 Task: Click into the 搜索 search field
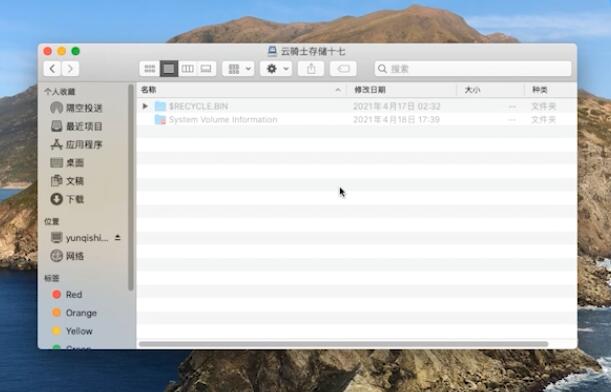[x=473, y=69]
